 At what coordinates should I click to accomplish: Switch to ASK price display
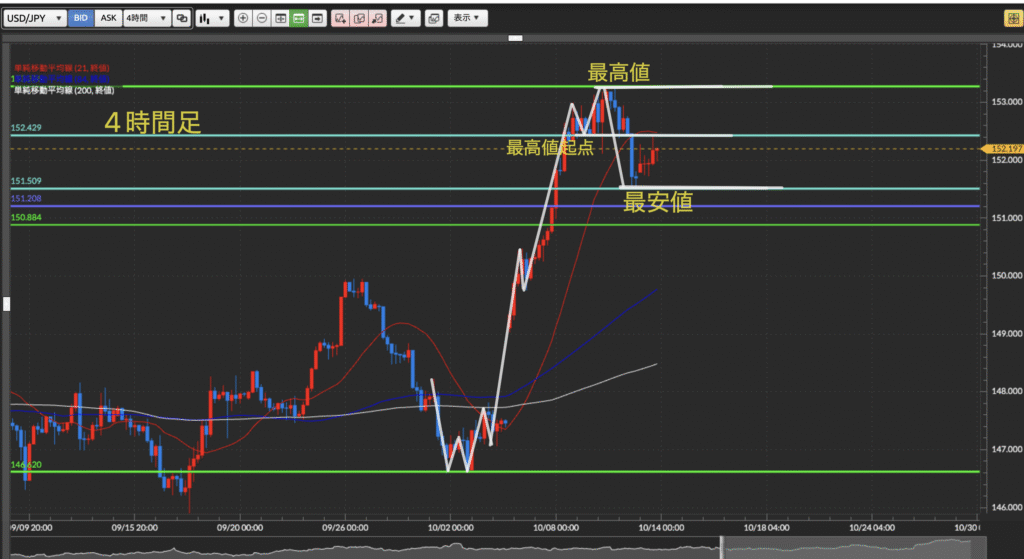click(x=108, y=18)
